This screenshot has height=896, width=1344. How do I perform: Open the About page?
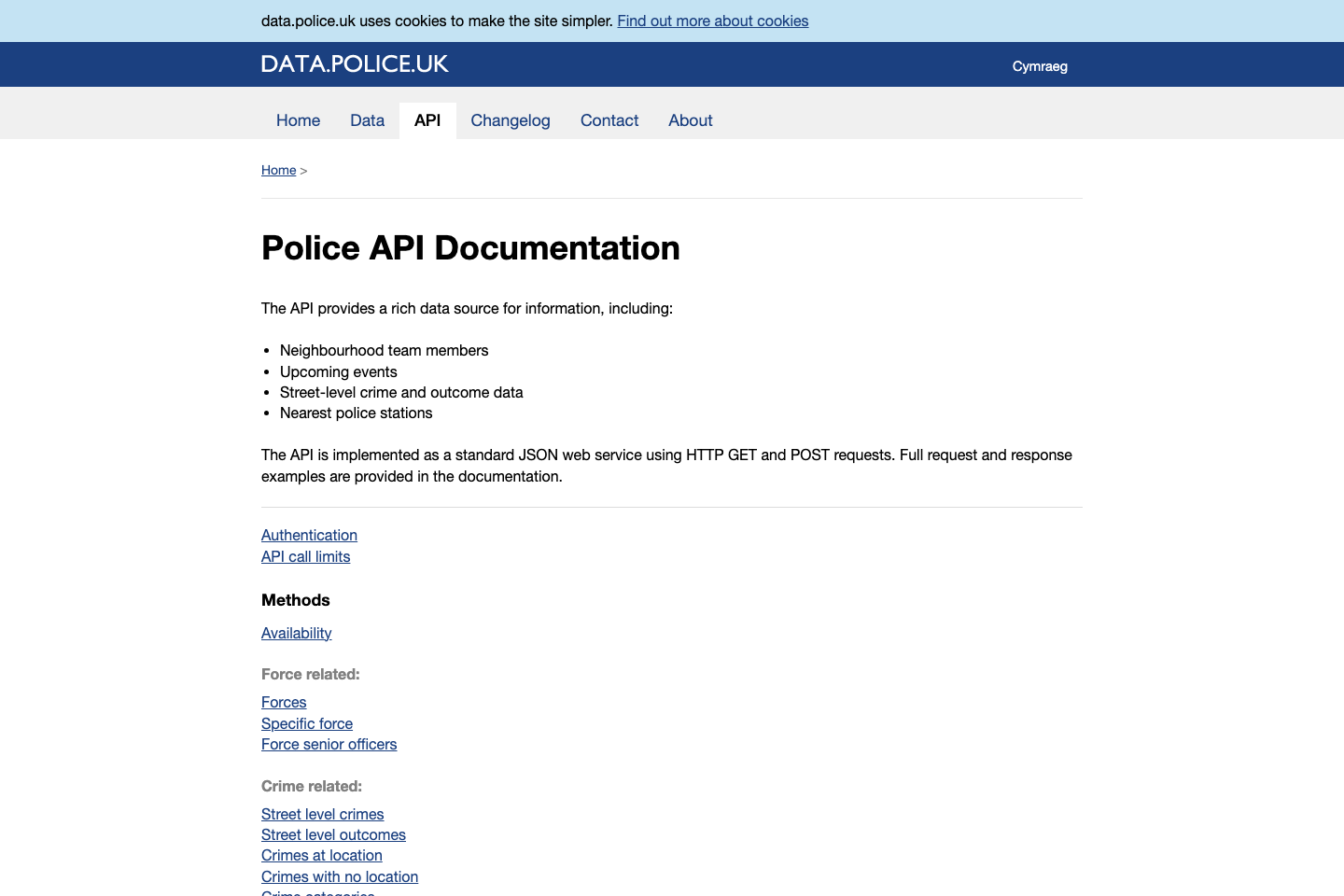coord(690,120)
